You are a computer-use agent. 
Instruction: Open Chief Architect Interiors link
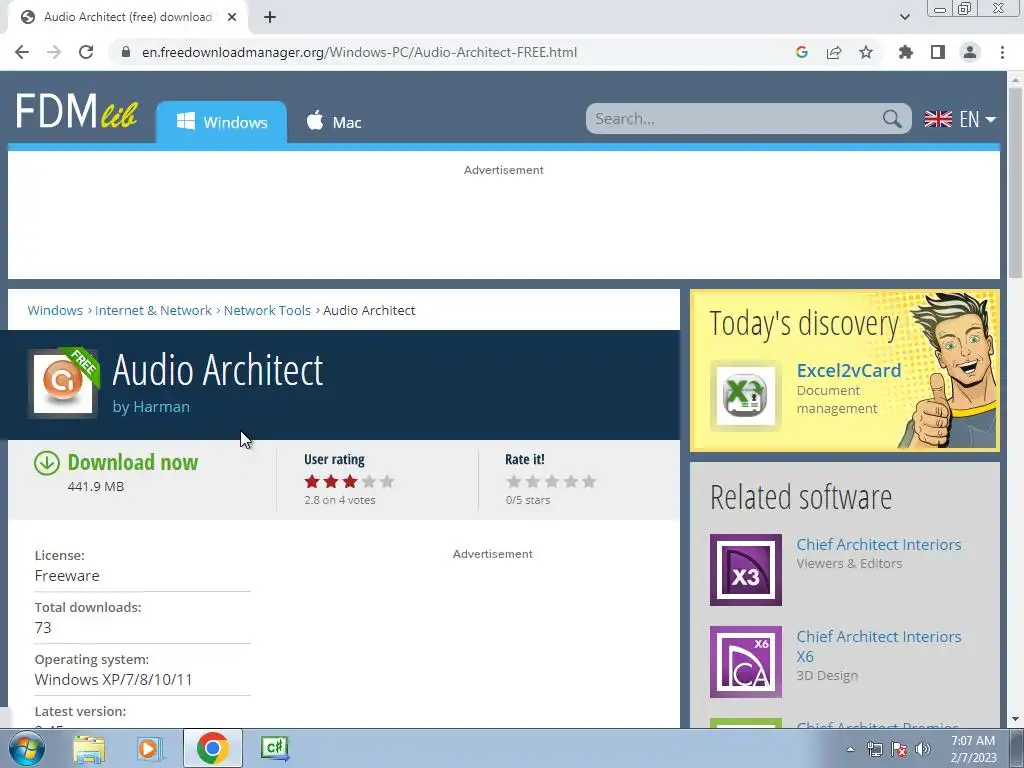878,544
